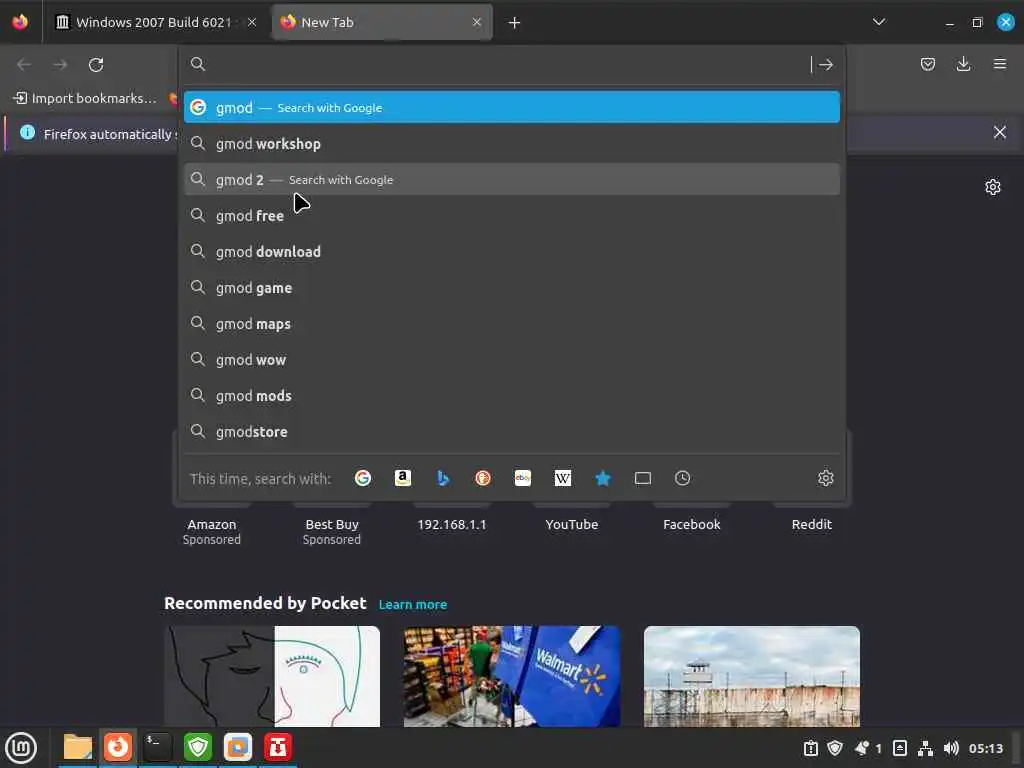Open the Facebook shortcut
This screenshot has width=1024, height=768.
(x=692, y=524)
